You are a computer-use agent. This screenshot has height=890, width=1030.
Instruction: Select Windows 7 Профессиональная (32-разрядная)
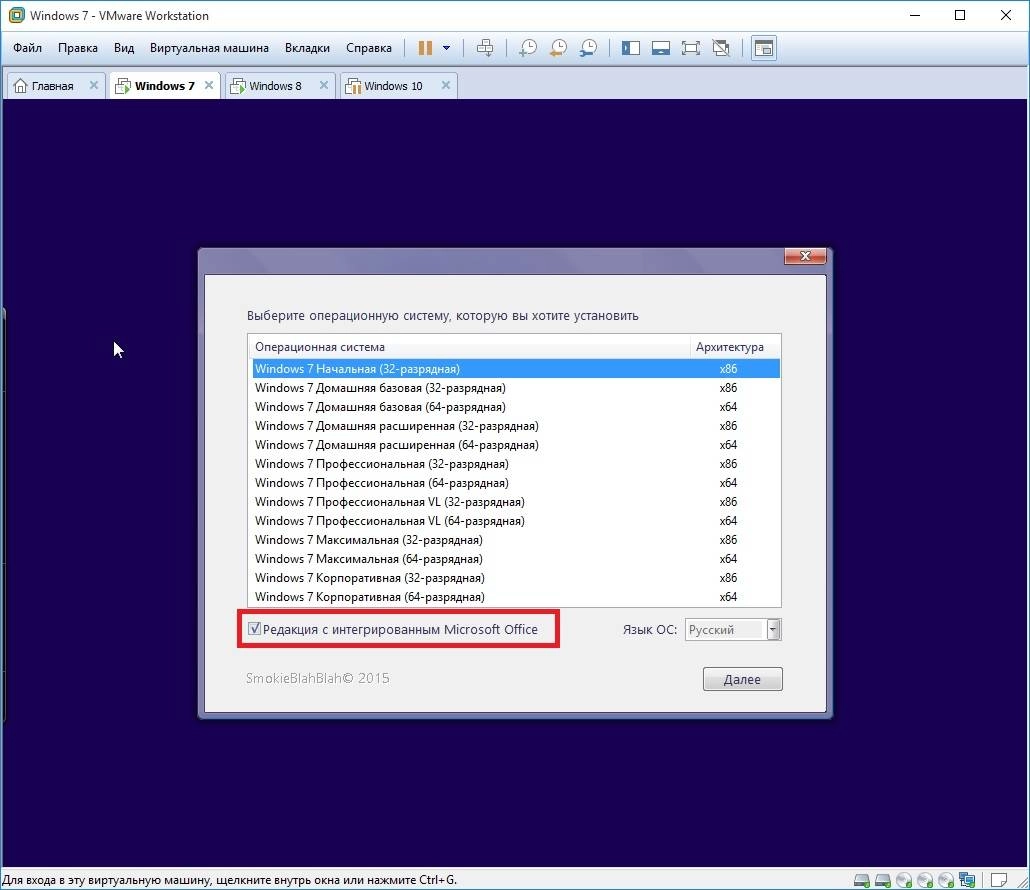pos(516,464)
